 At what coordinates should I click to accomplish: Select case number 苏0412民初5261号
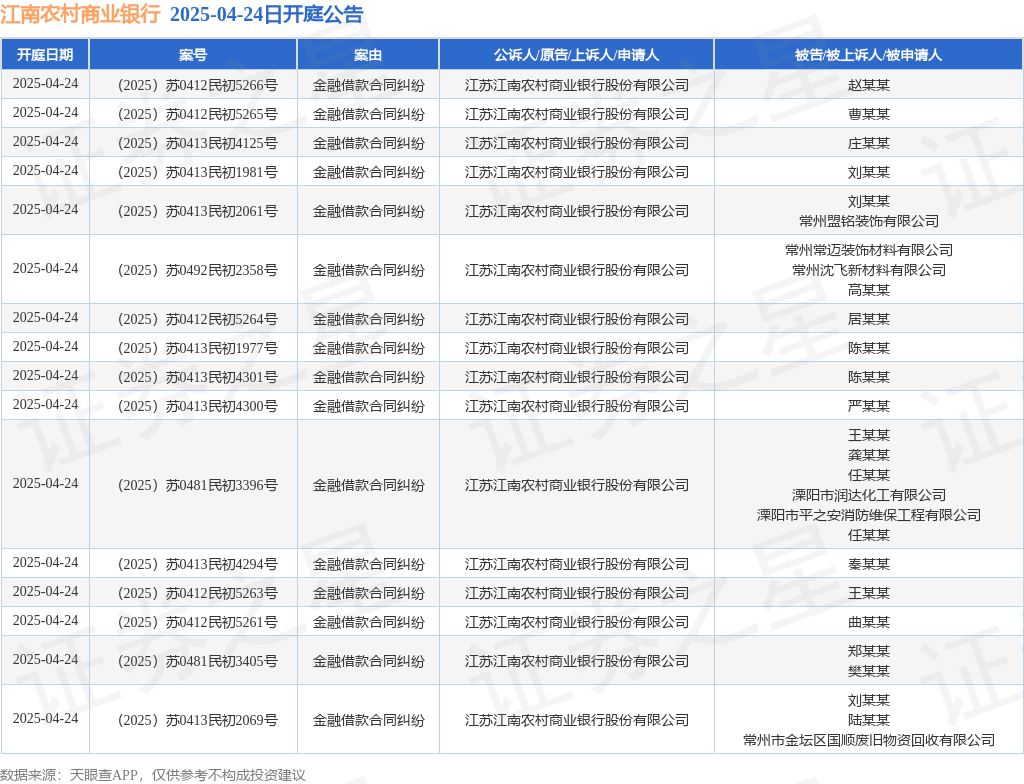click(197, 622)
